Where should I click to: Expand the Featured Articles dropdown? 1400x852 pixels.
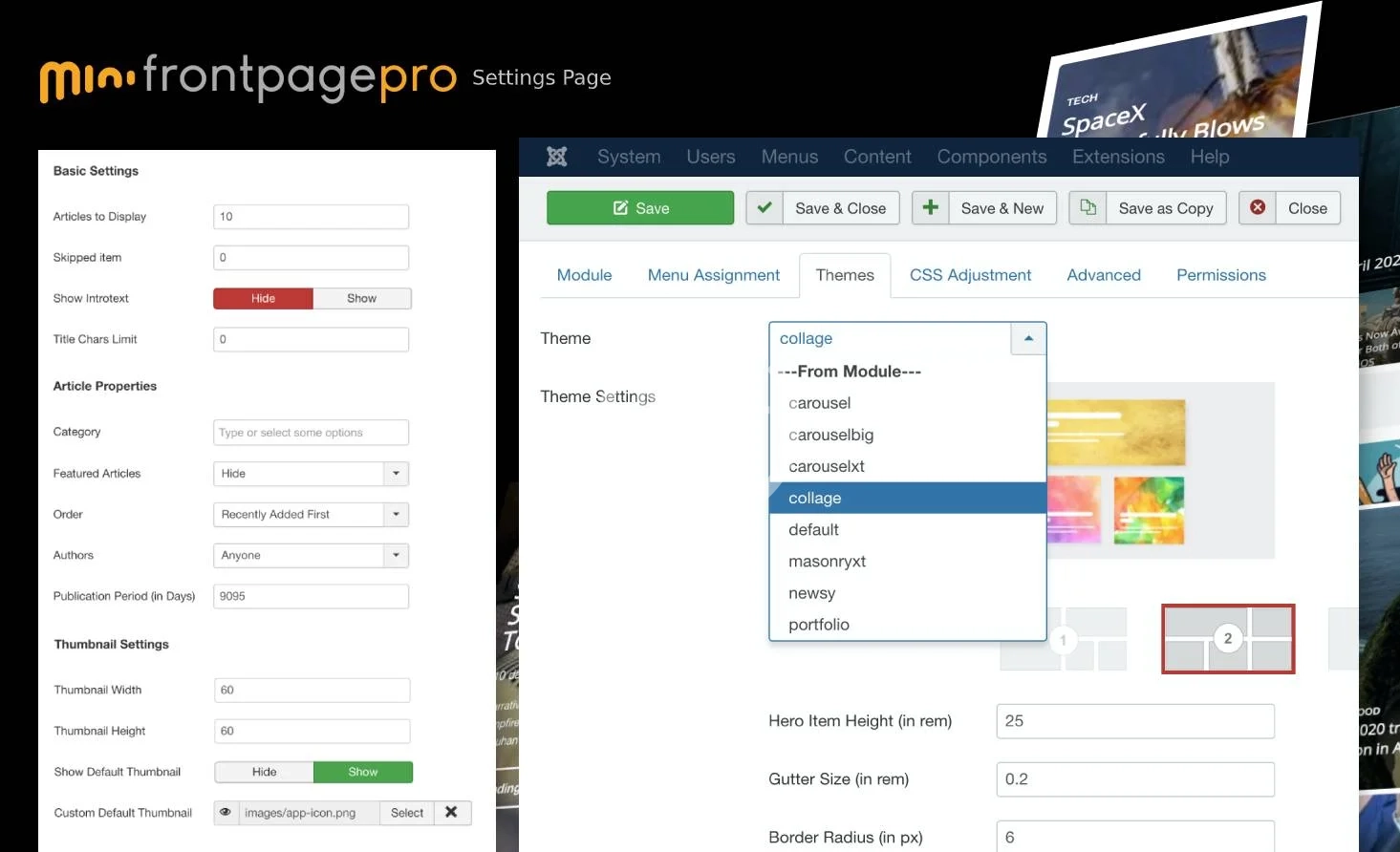397,474
